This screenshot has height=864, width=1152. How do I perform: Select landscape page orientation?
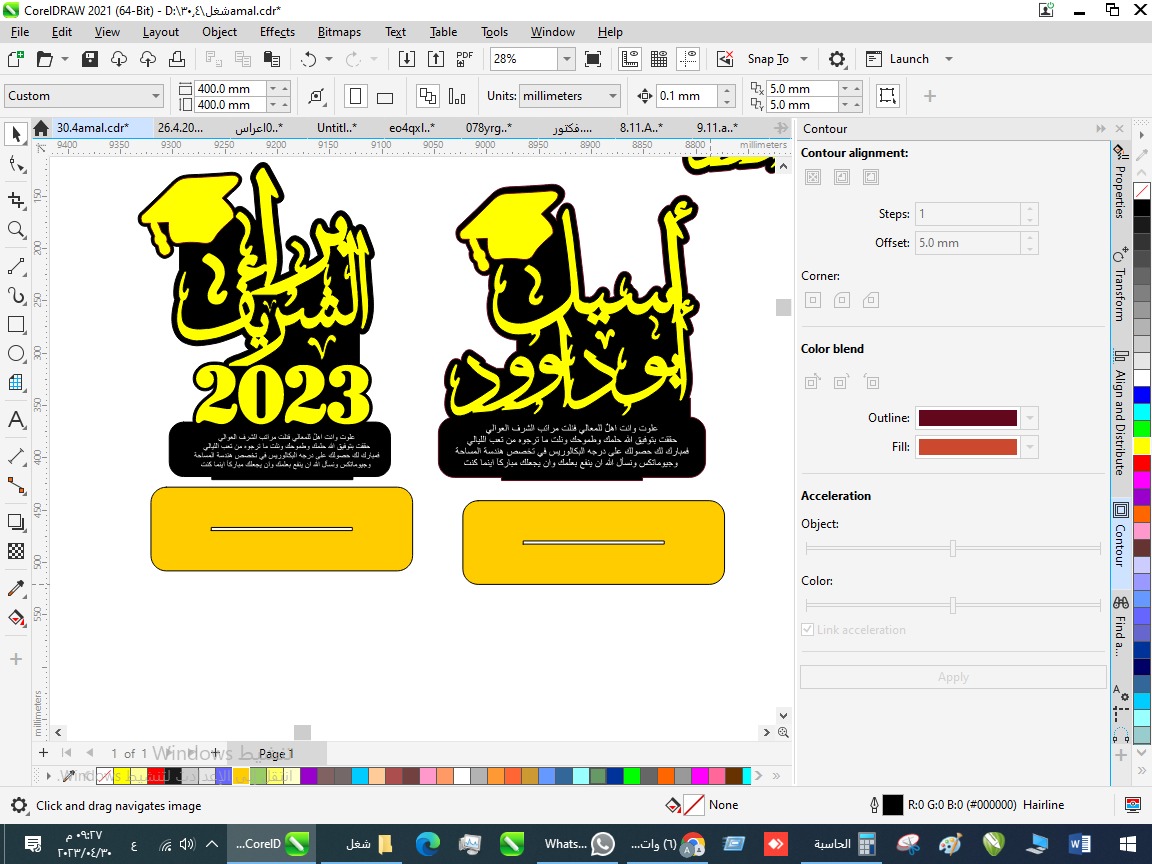point(385,96)
